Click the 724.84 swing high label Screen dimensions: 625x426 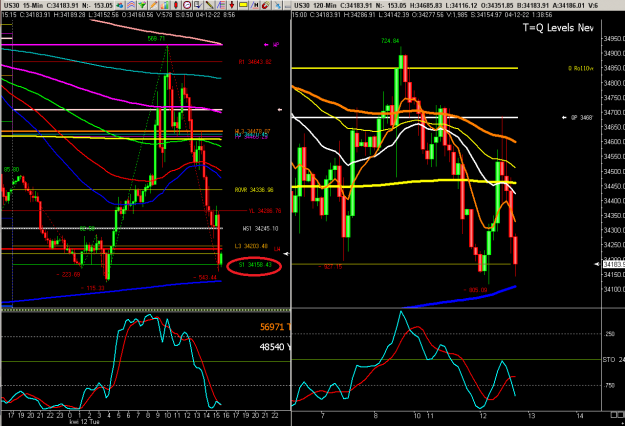click(390, 41)
